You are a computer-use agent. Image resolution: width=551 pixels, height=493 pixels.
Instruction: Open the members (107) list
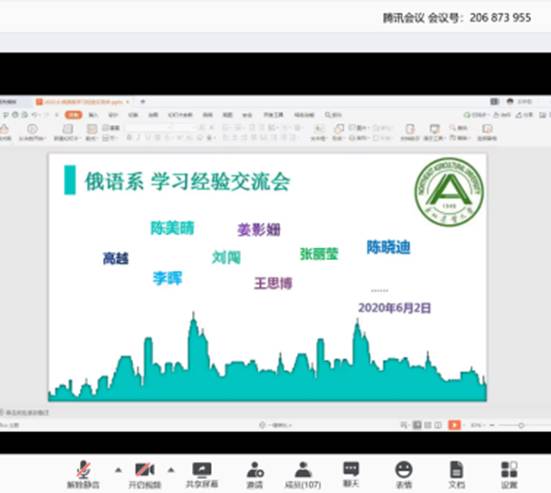pyautogui.click(x=303, y=474)
